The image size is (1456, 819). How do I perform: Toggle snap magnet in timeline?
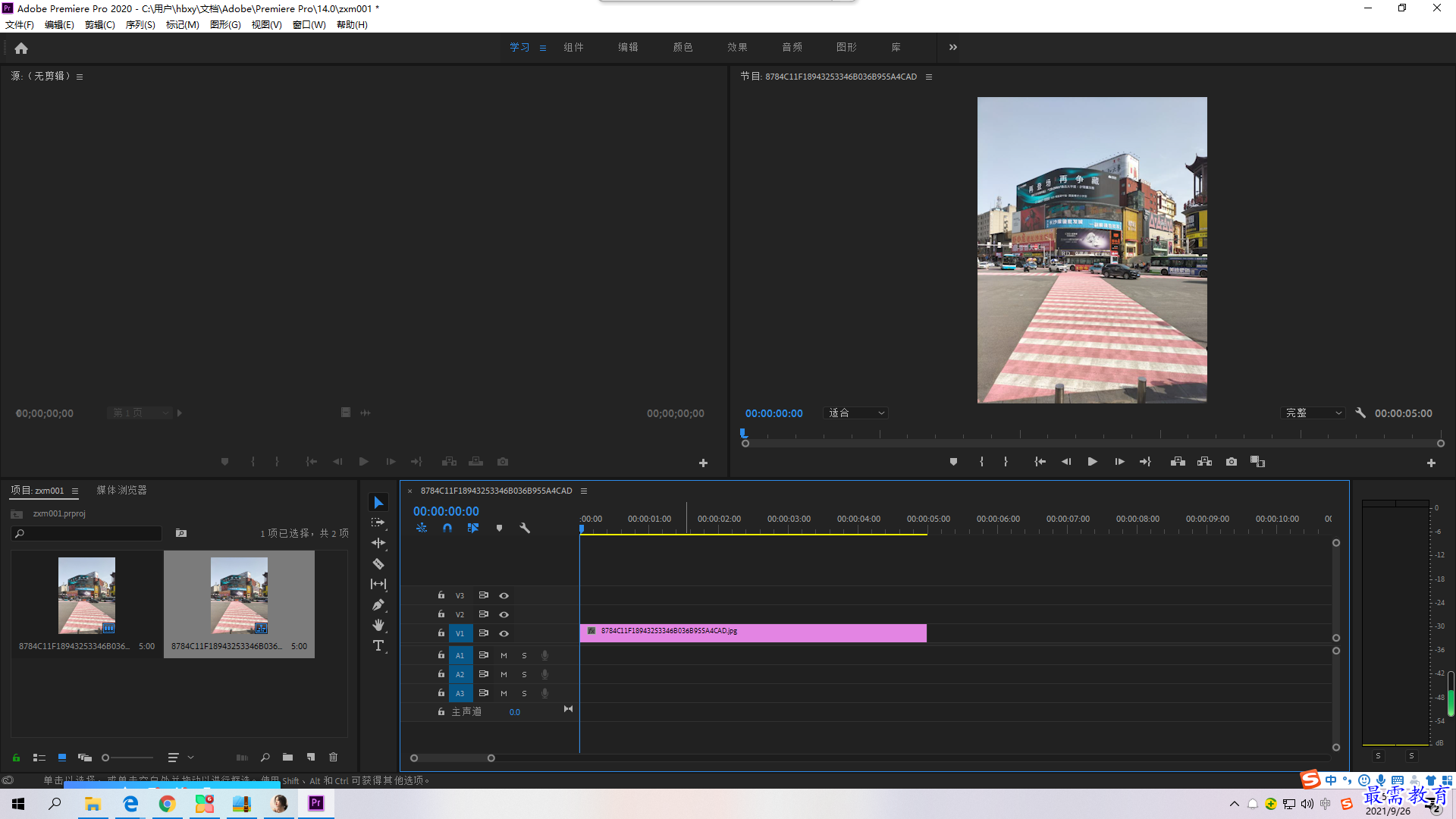[x=447, y=528]
